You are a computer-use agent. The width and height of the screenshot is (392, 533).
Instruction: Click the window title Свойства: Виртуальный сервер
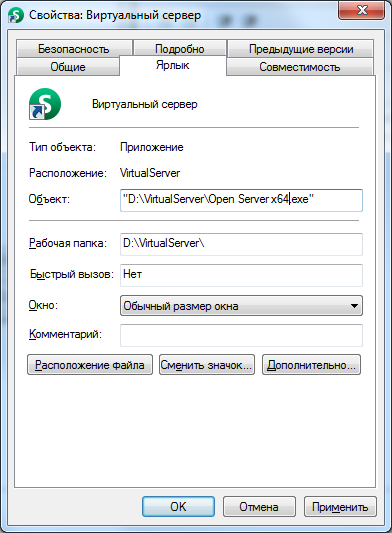115,15
